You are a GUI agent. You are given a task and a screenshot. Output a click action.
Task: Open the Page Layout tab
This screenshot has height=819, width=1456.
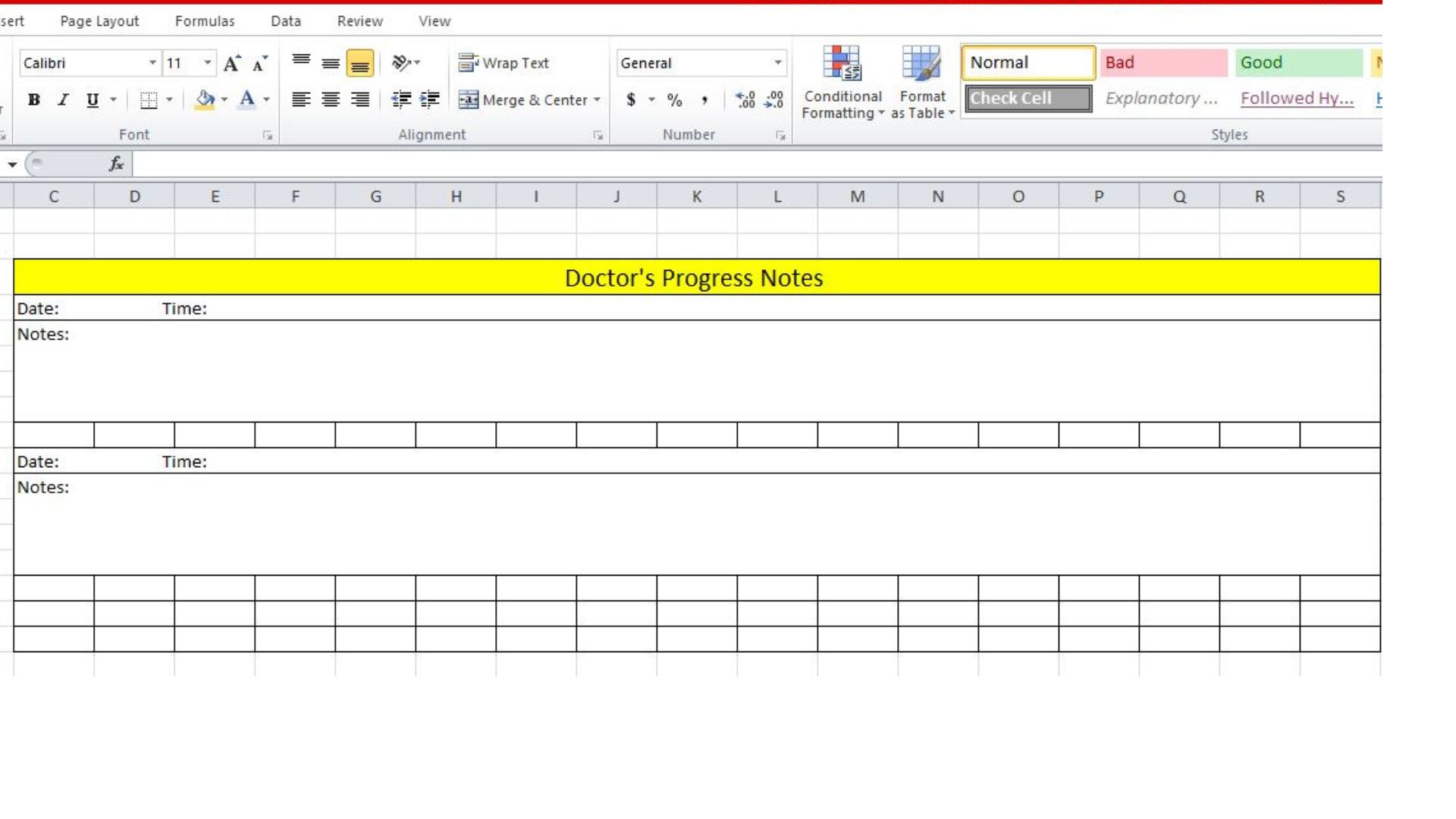[99, 21]
